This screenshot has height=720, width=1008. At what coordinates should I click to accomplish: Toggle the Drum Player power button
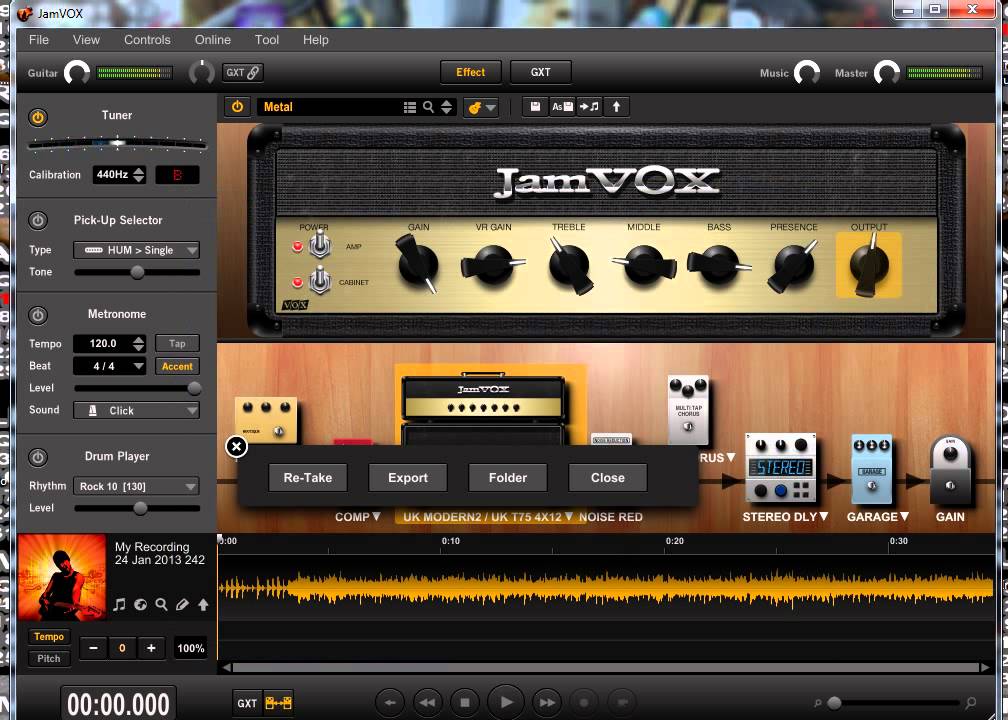38,457
